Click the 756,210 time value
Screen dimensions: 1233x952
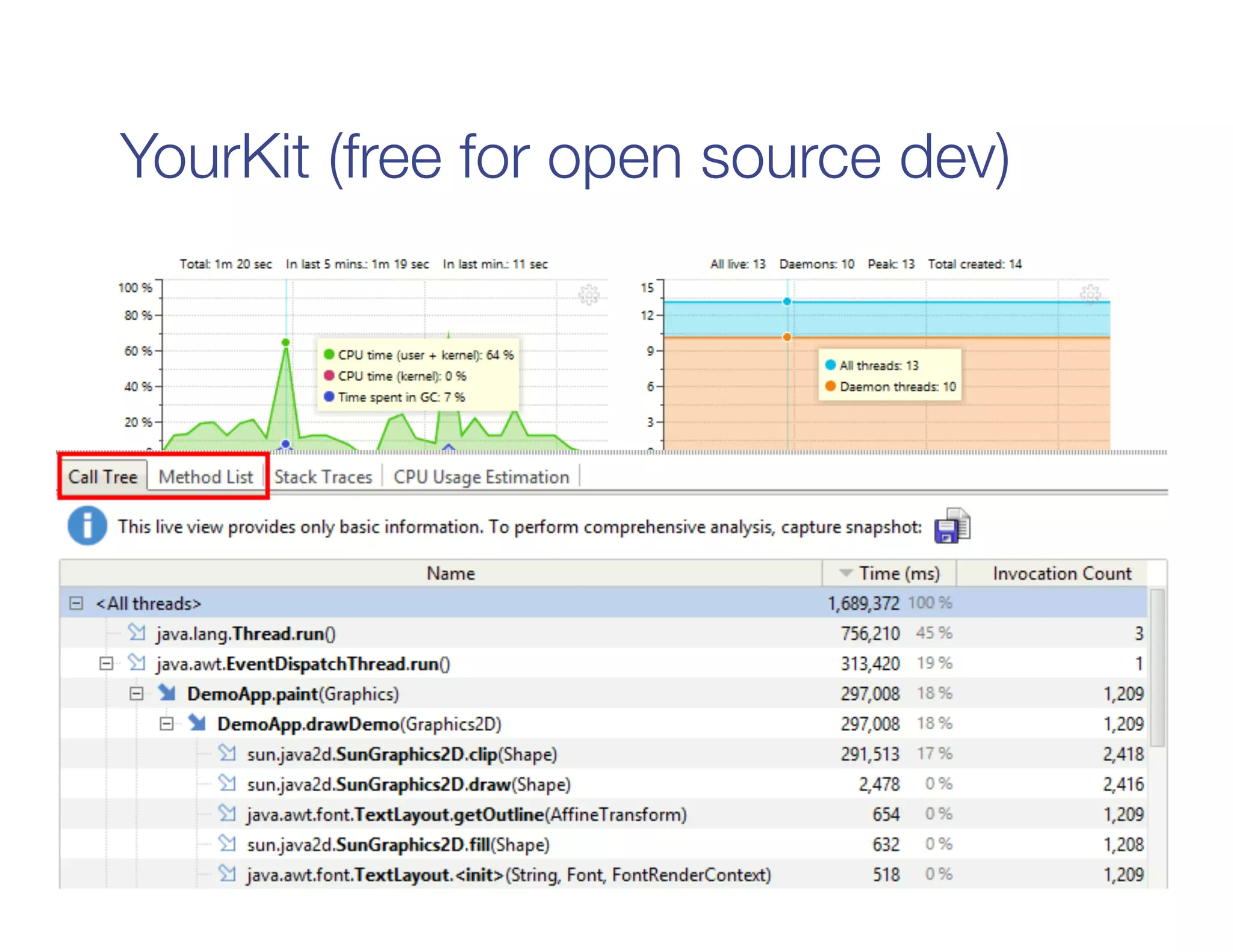pos(870,633)
